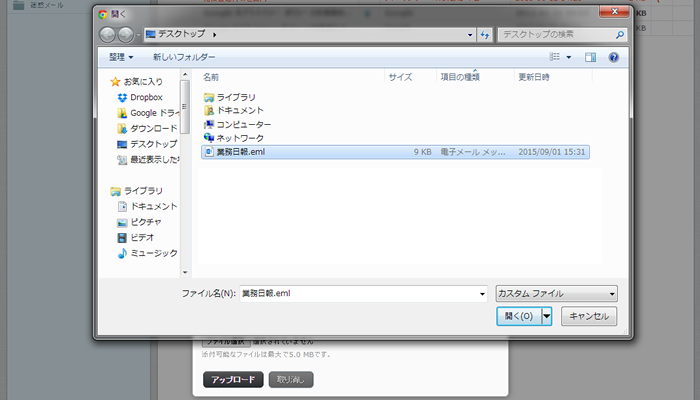Select the 業務日報.eml file
The height and width of the screenshot is (400, 700).
(x=240, y=152)
